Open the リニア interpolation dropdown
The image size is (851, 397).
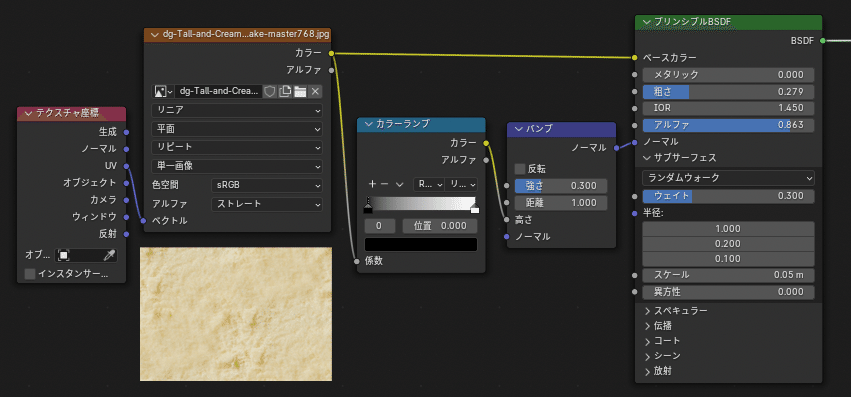point(237,110)
